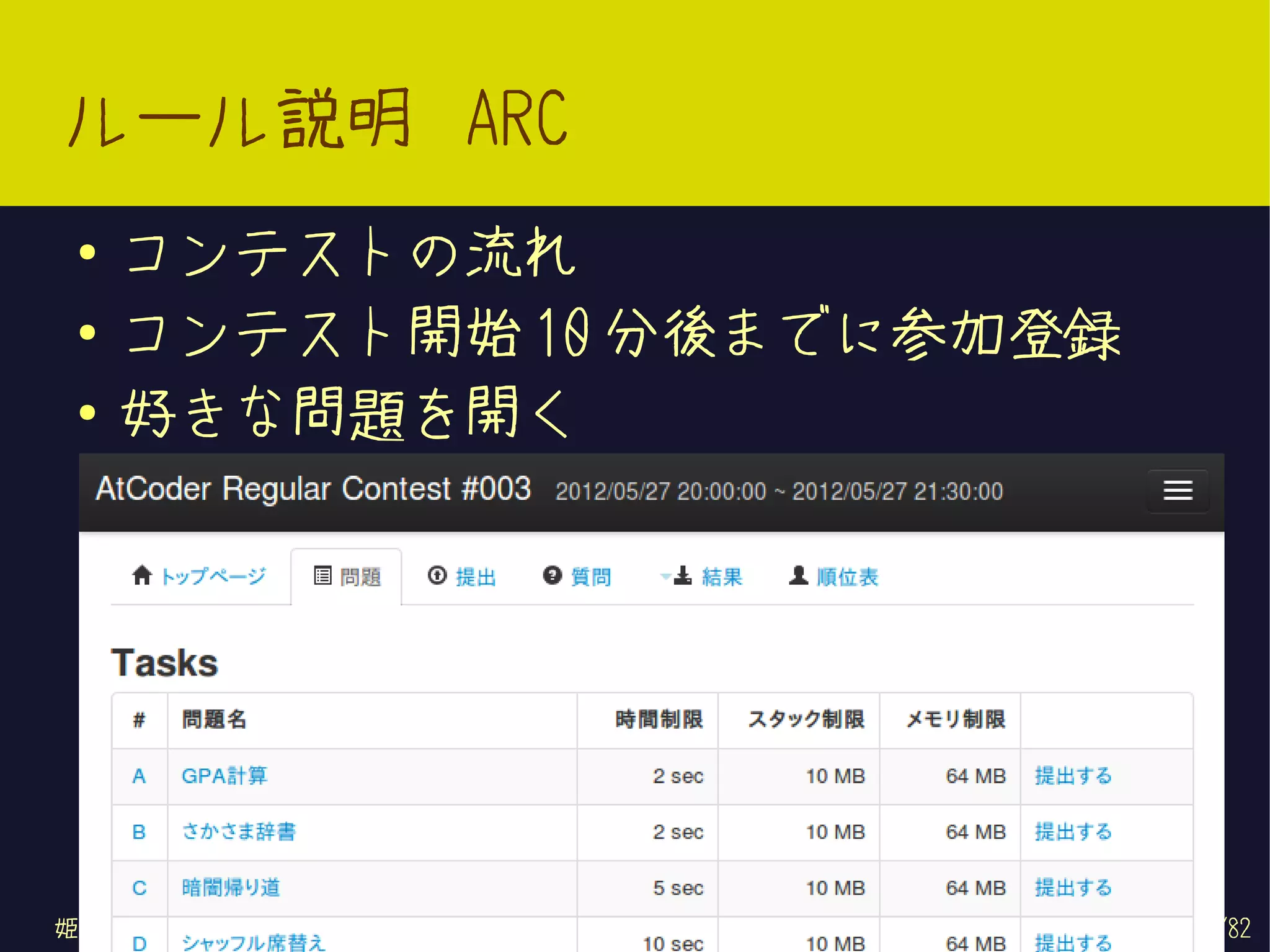Click the list icon on the 問題 tab

(x=322, y=576)
